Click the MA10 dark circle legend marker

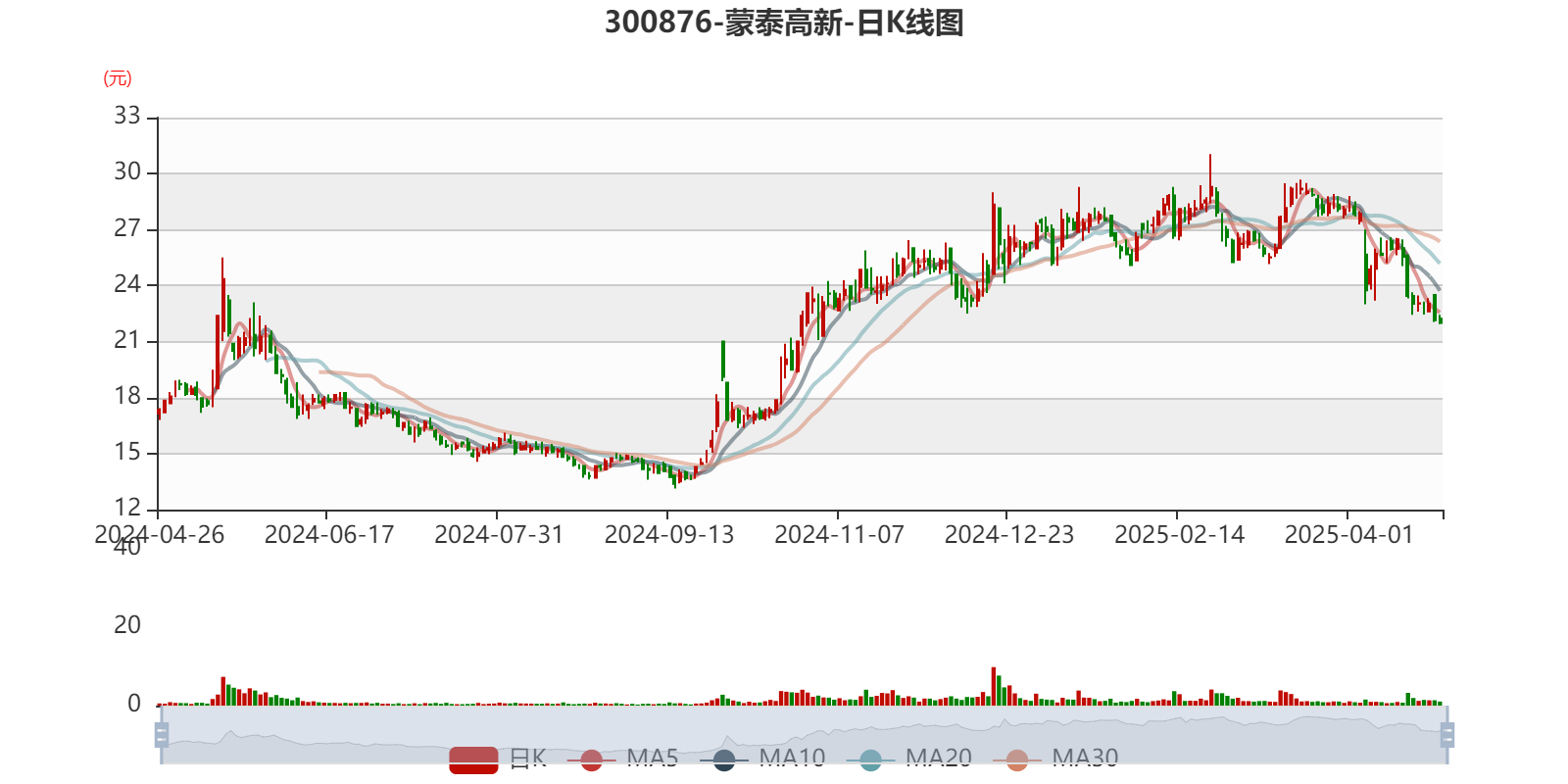[724, 759]
